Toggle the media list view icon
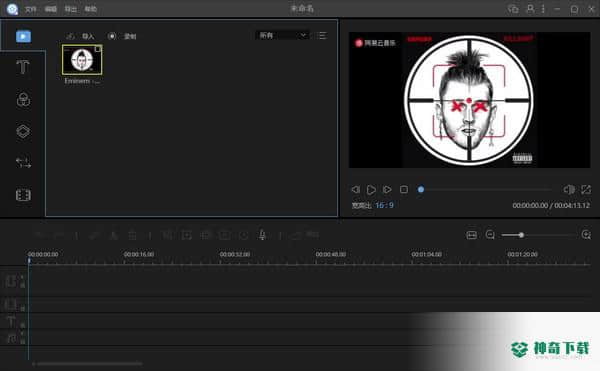Viewport: 600px width, 371px height. [322, 36]
